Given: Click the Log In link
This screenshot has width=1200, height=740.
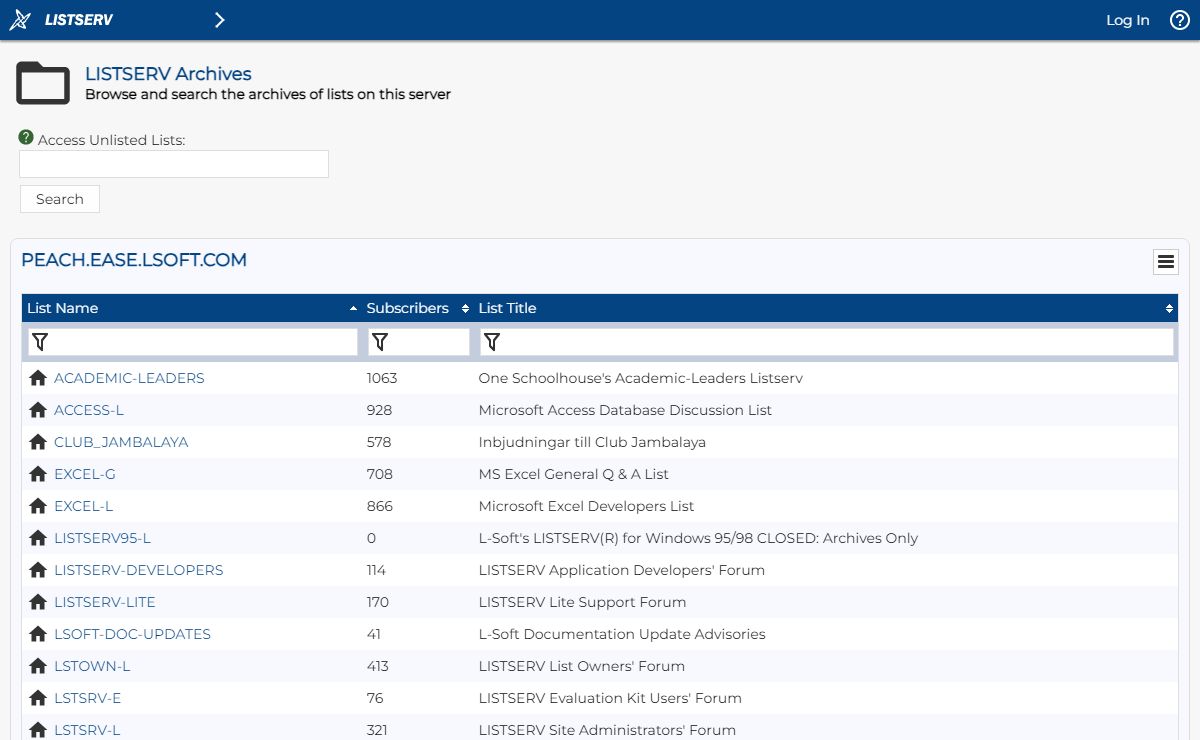Looking at the screenshot, I should click(x=1128, y=20).
